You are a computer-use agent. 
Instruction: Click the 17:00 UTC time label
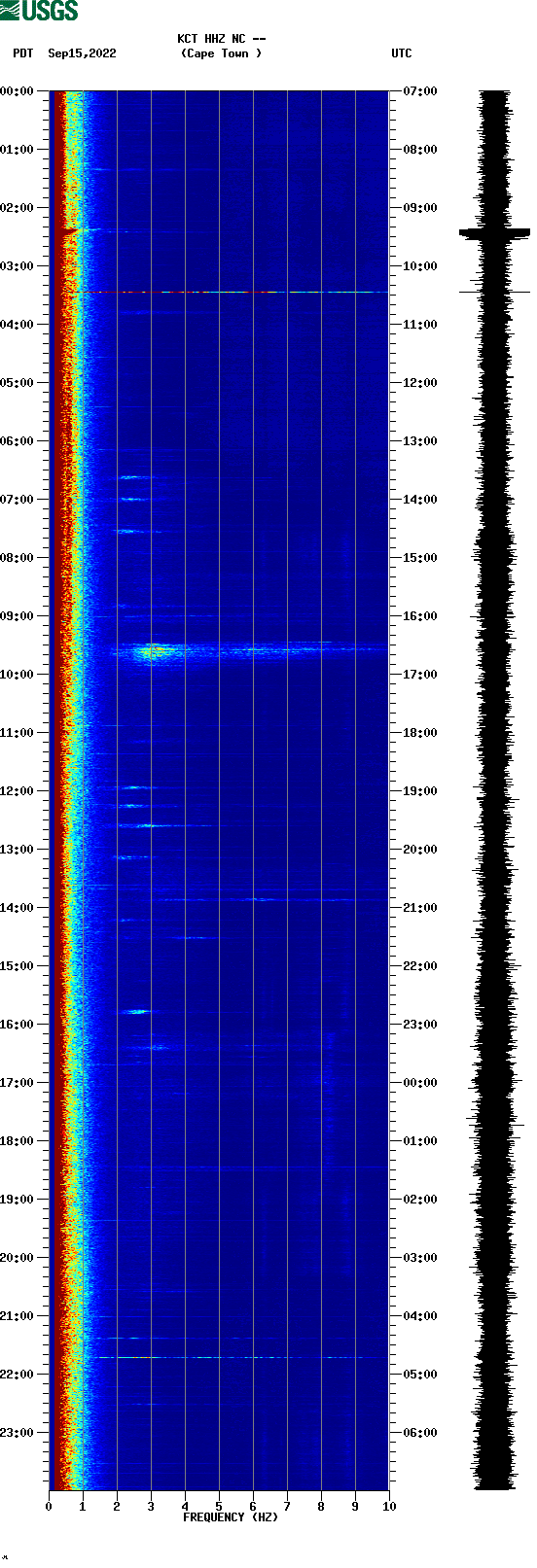pyautogui.click(x=420, y=675)
